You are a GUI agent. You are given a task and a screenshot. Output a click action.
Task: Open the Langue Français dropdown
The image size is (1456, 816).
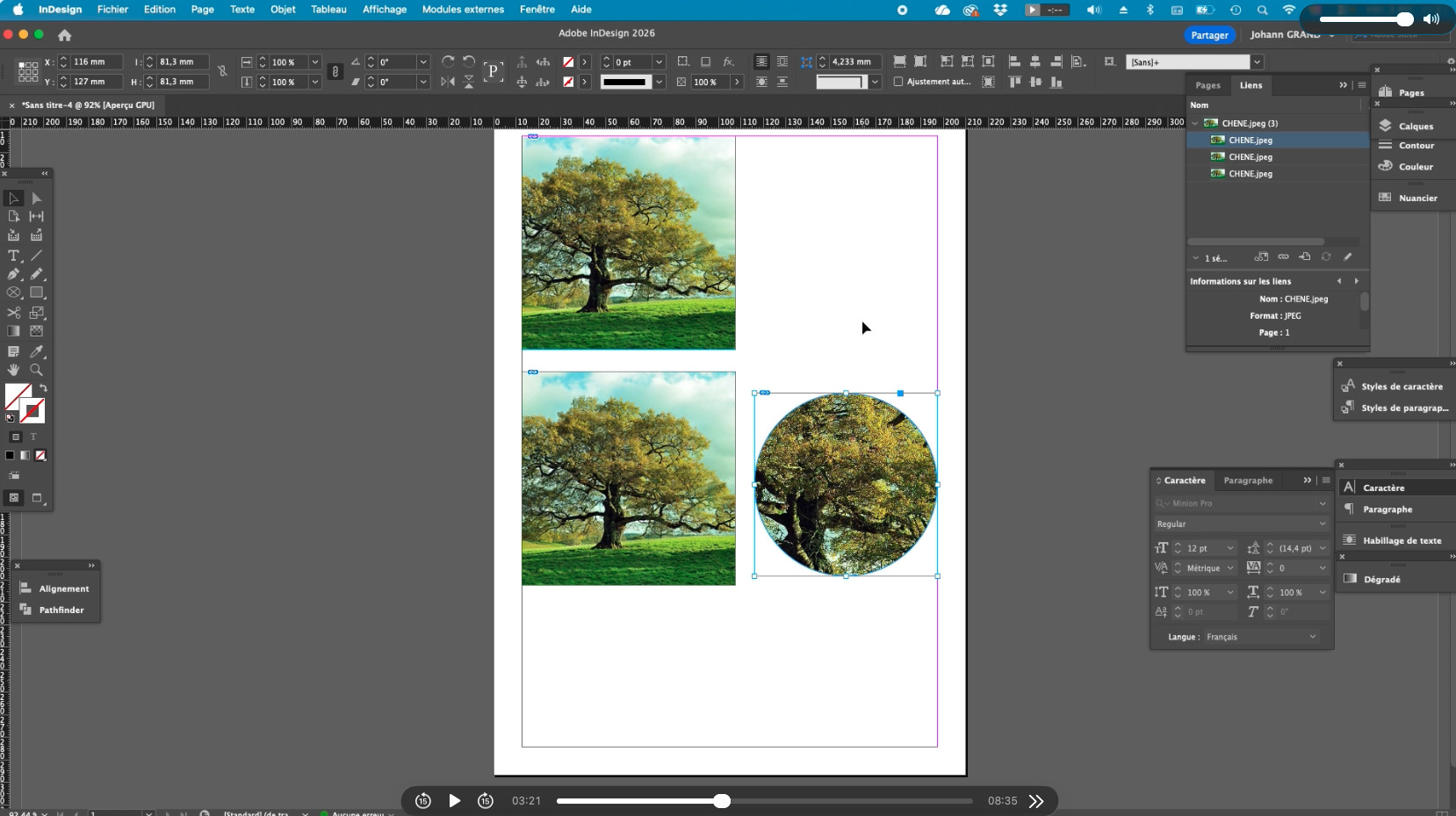pos(1261,637)
